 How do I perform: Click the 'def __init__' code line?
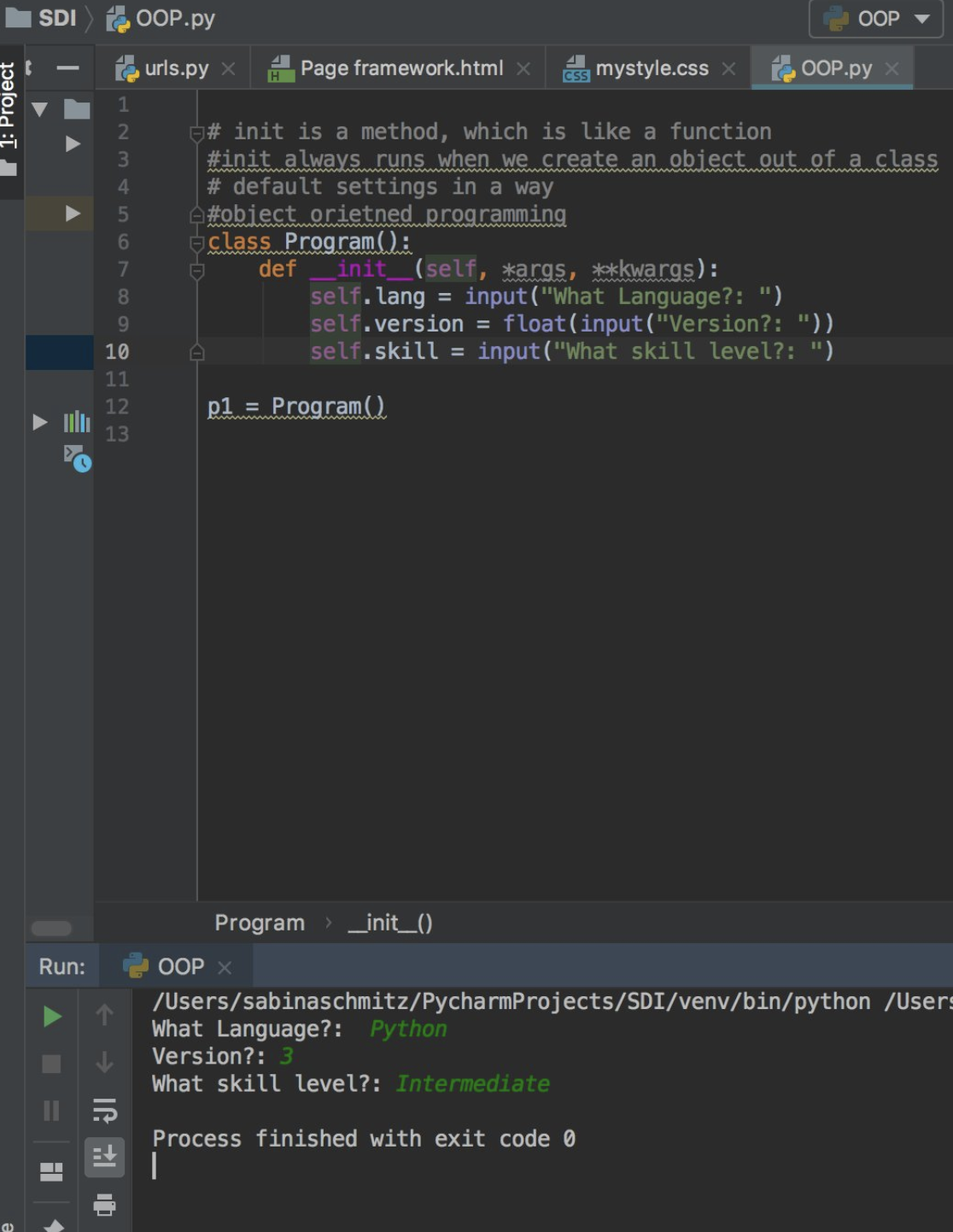pos(488,270)
